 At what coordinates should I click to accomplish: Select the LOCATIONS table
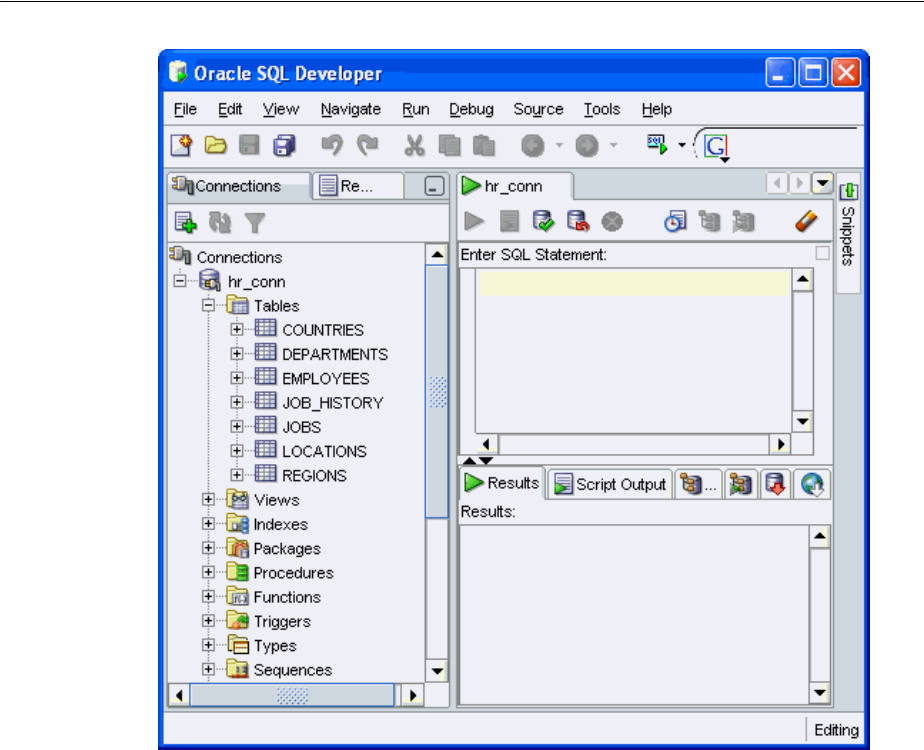324,451
